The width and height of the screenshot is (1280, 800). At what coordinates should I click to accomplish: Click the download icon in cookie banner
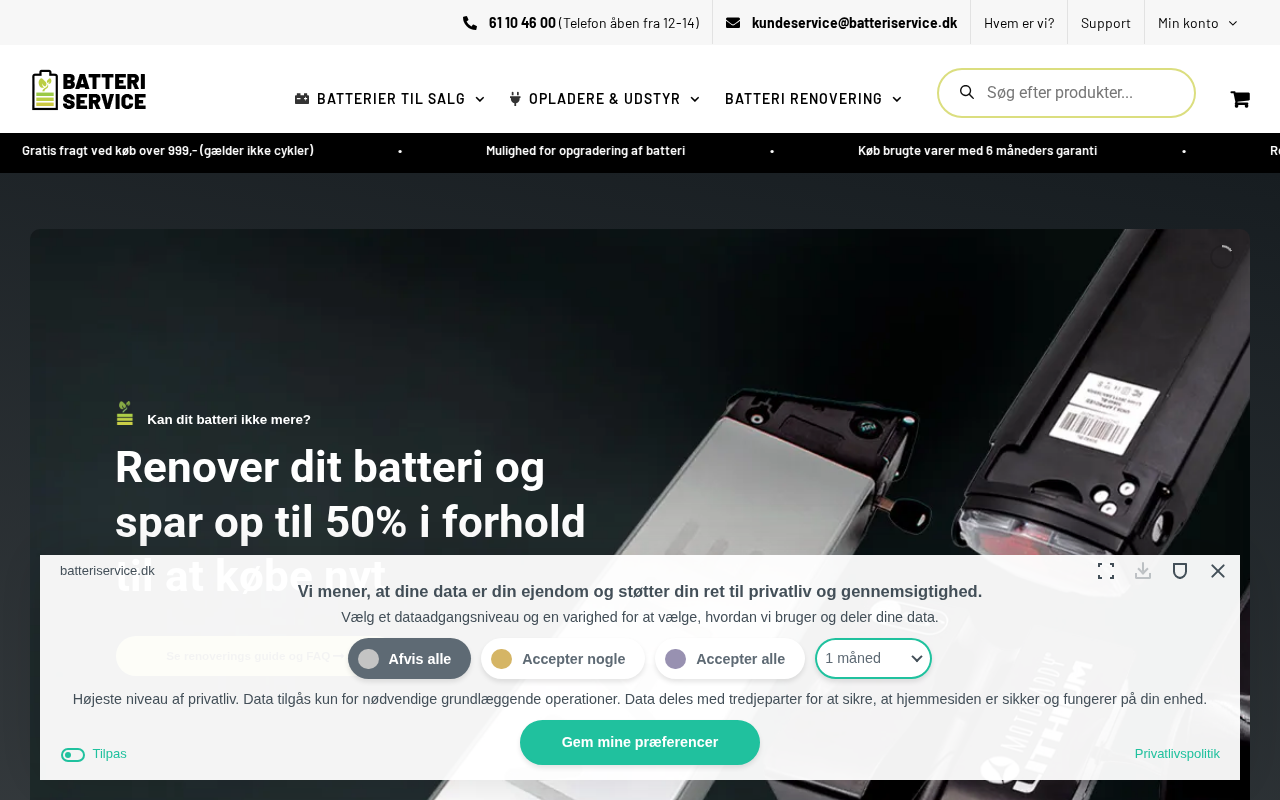point(1143,571)
